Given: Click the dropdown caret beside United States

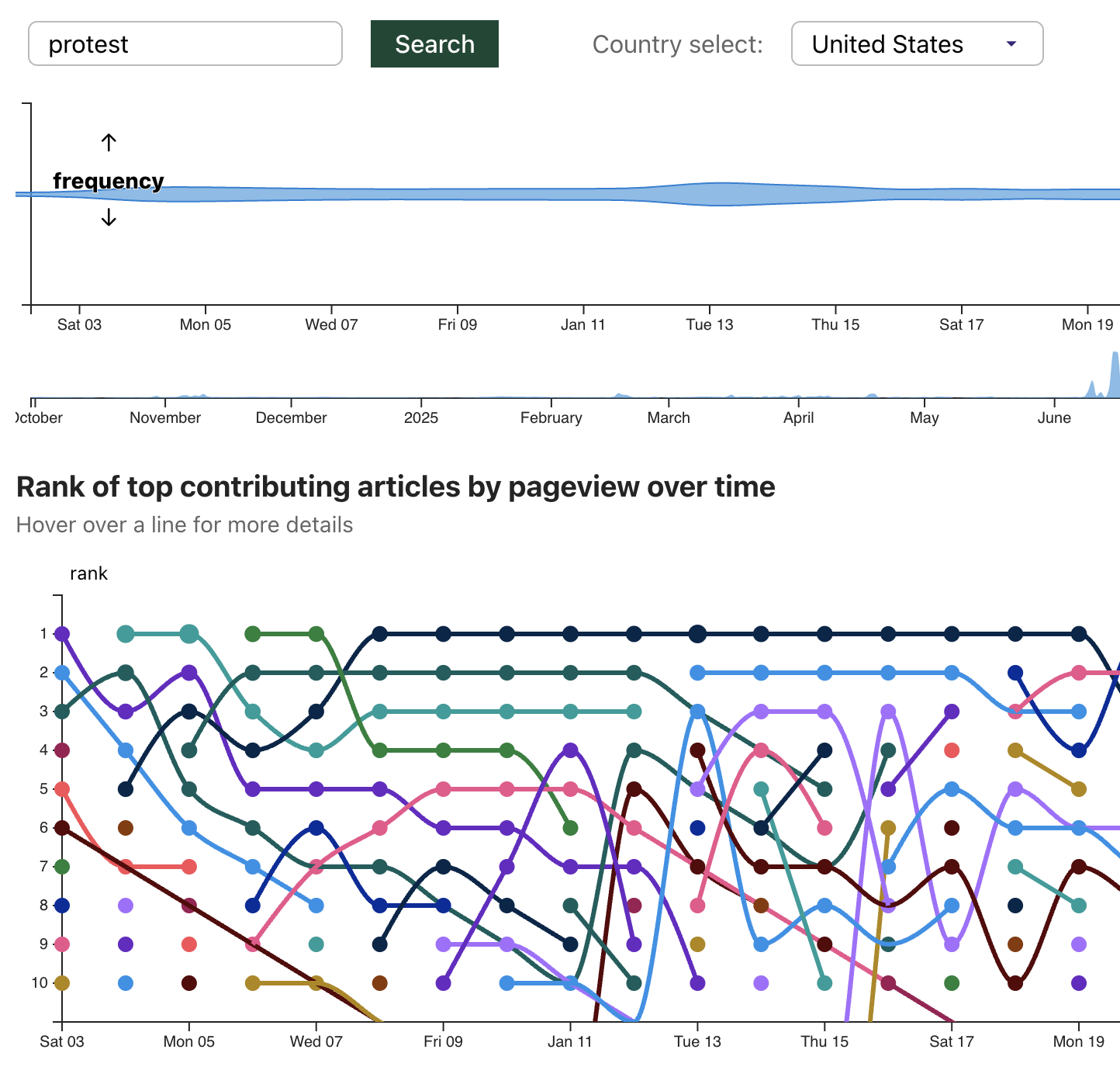Looking at the screenshot, I should click(x=1011, y=44).
